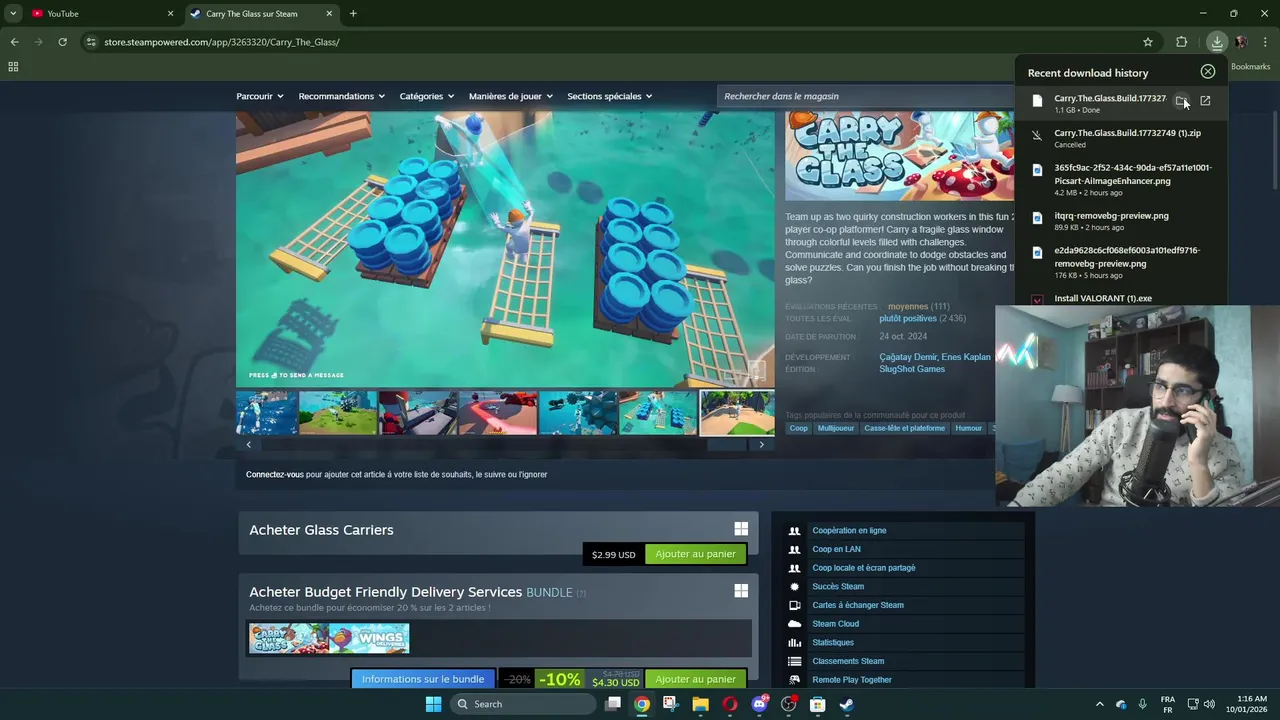This screenshot has width=1280, height=720.
Task: Open File Explorer from the taskbar
Action: point(700,704)
